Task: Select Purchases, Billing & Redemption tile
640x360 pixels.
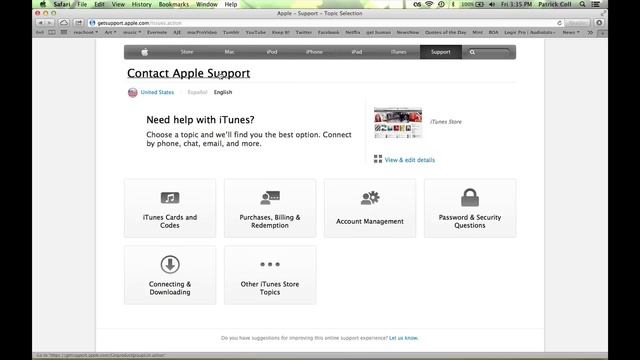Action: 270,208
